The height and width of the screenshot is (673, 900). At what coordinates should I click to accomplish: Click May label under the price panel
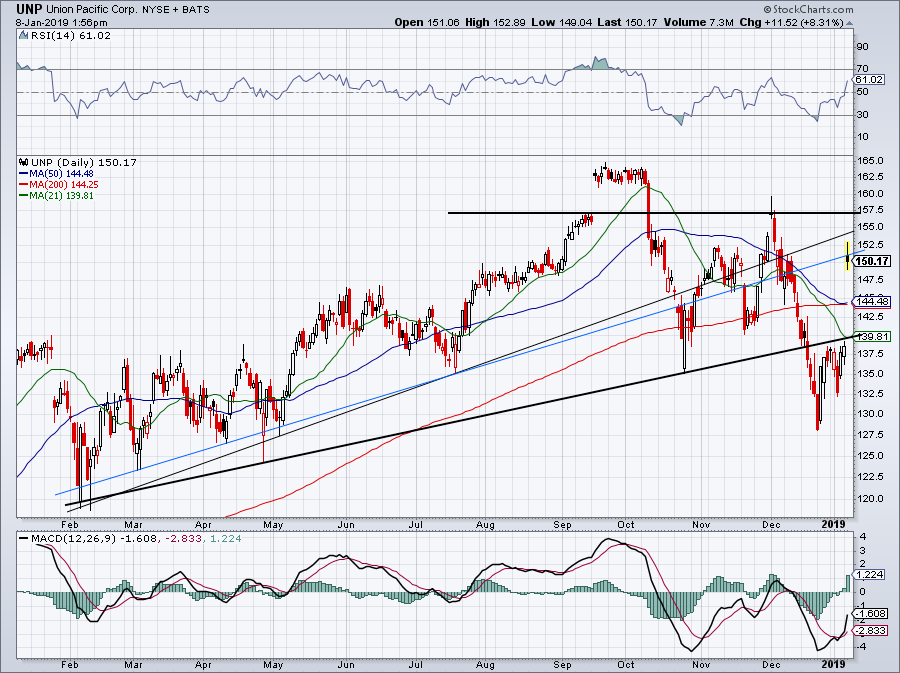tap(273, 524)
